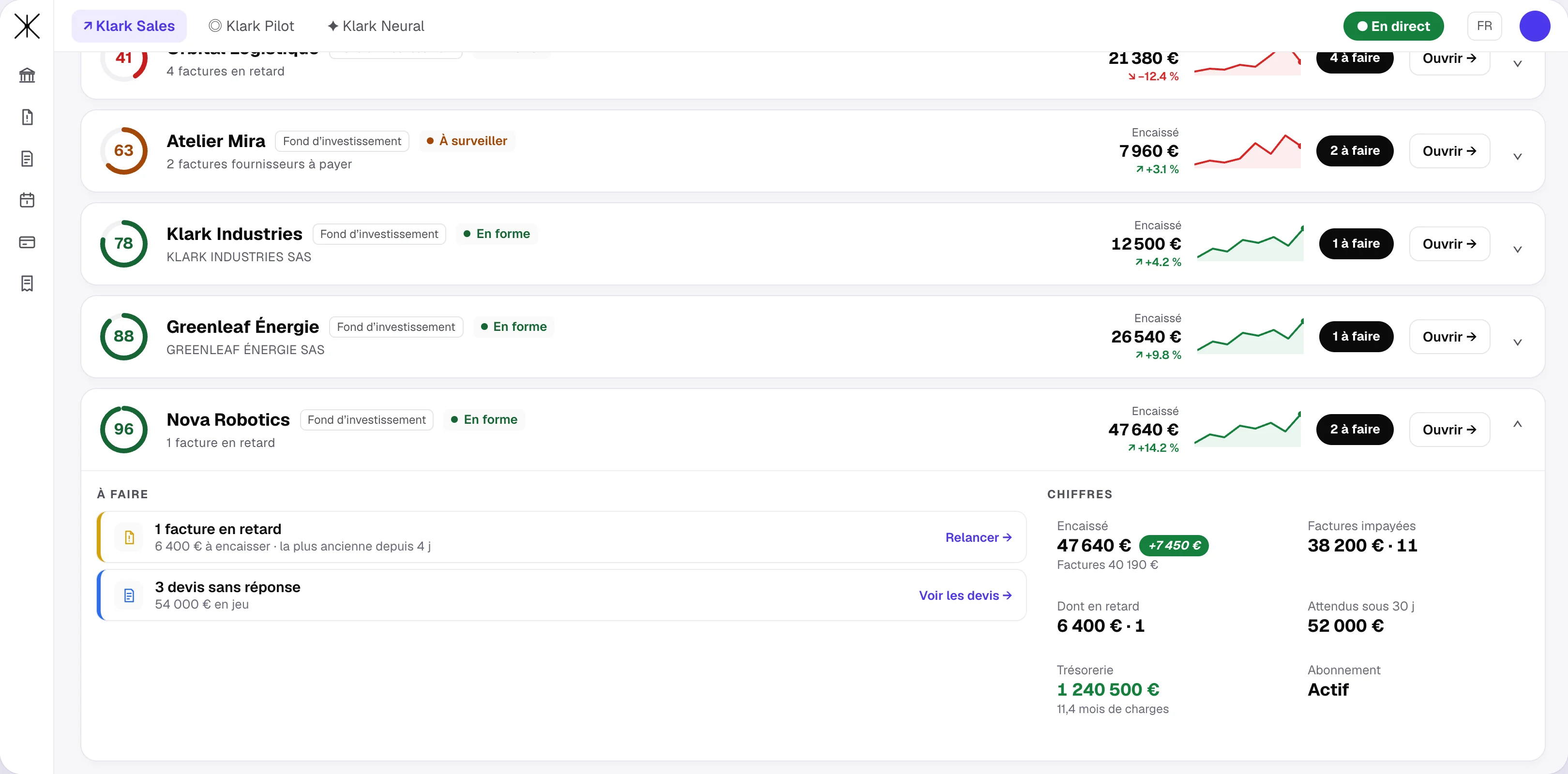Click the Voir les devis link

[965, 595]
